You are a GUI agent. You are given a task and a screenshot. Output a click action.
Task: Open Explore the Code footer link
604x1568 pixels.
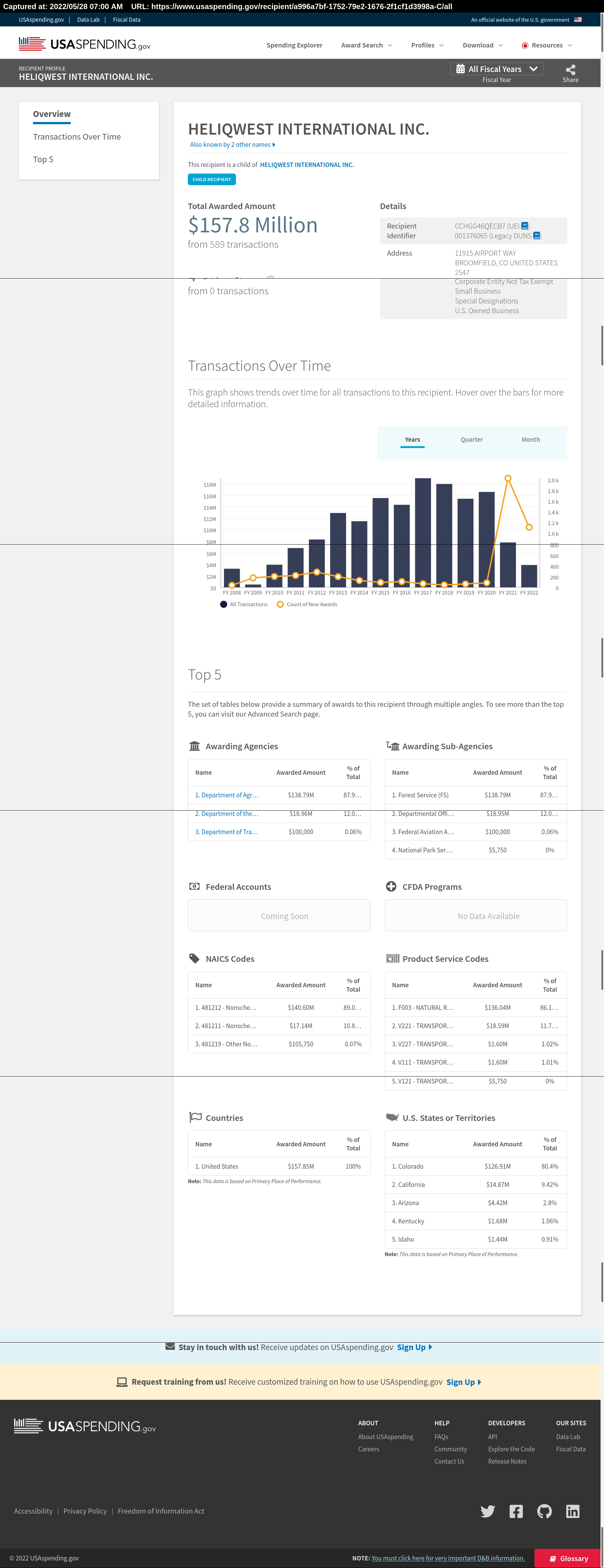(x=512, y=1449)
